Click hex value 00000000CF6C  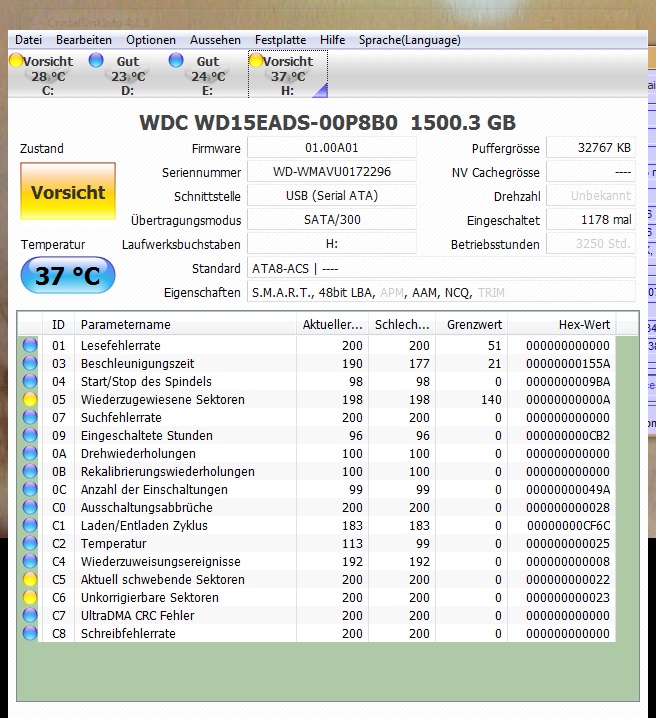point(569,525)
